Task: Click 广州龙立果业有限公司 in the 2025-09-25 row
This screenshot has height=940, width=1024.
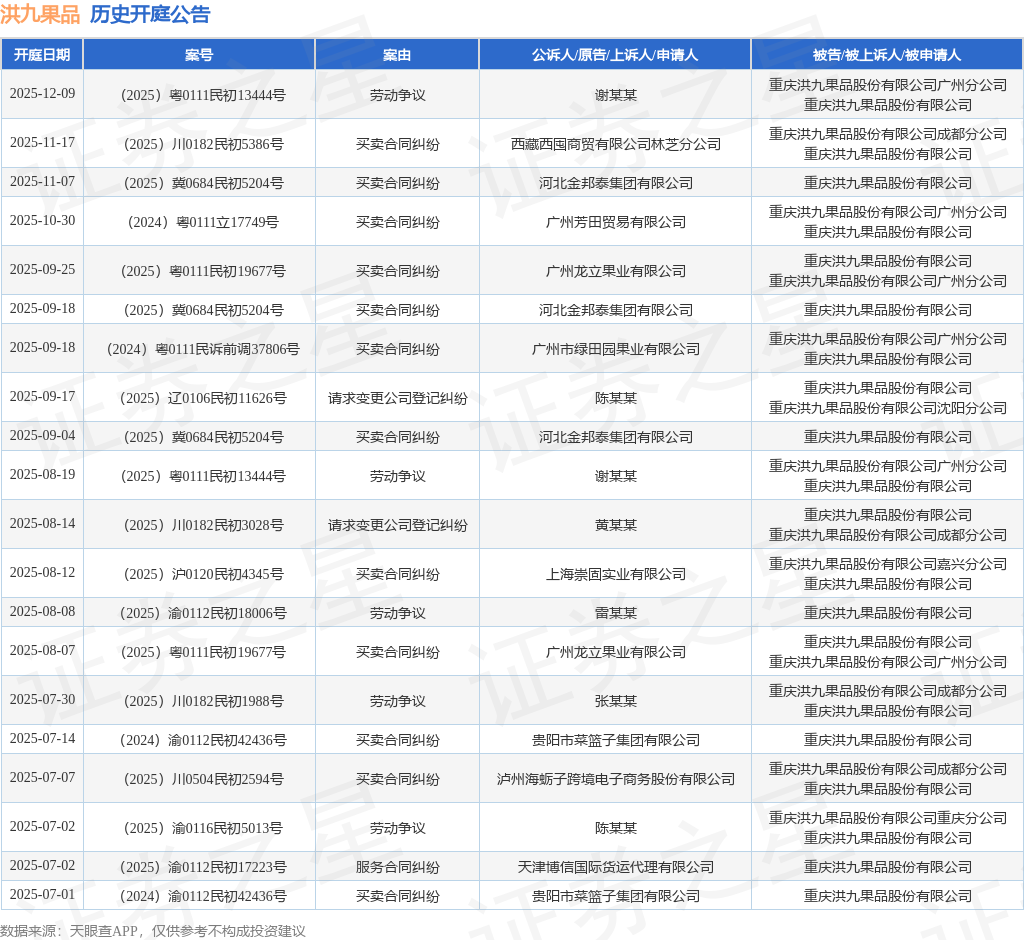Action: 616,272
